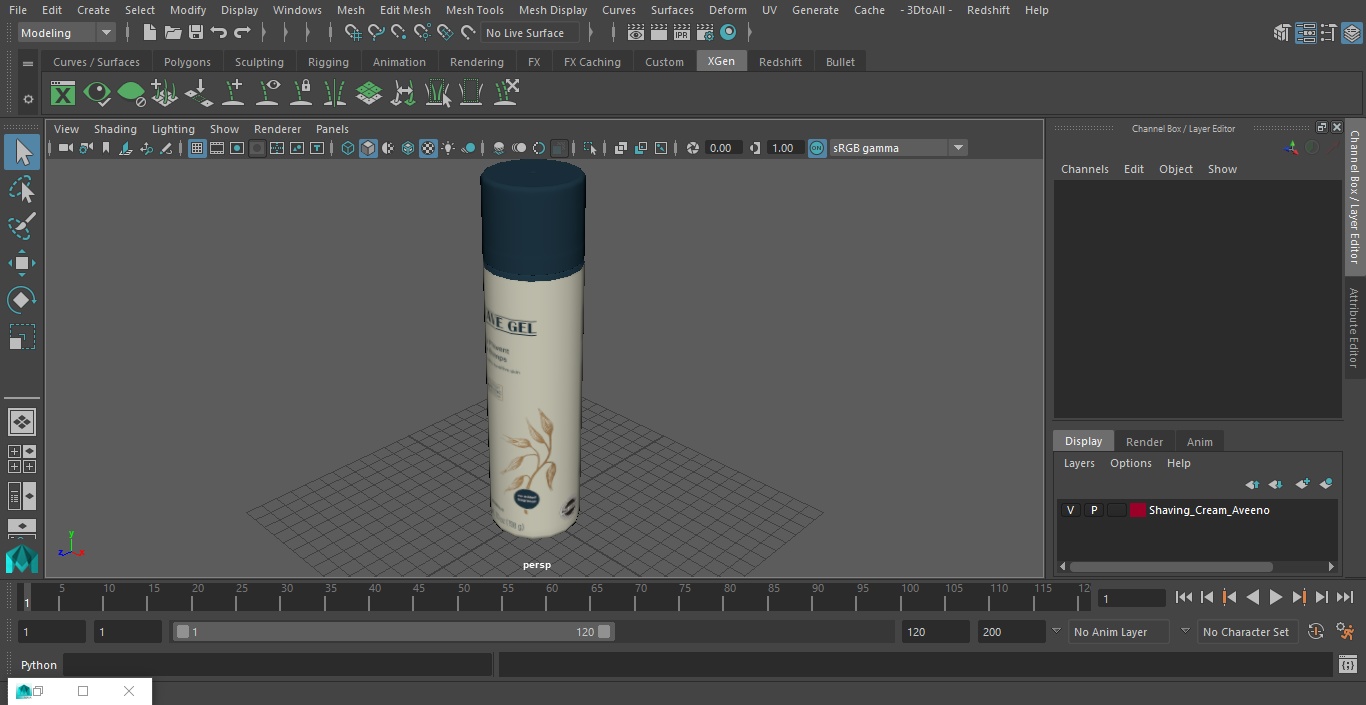
Task: Open the layer editor Options menu
Action: click(x=1131, y=463)
